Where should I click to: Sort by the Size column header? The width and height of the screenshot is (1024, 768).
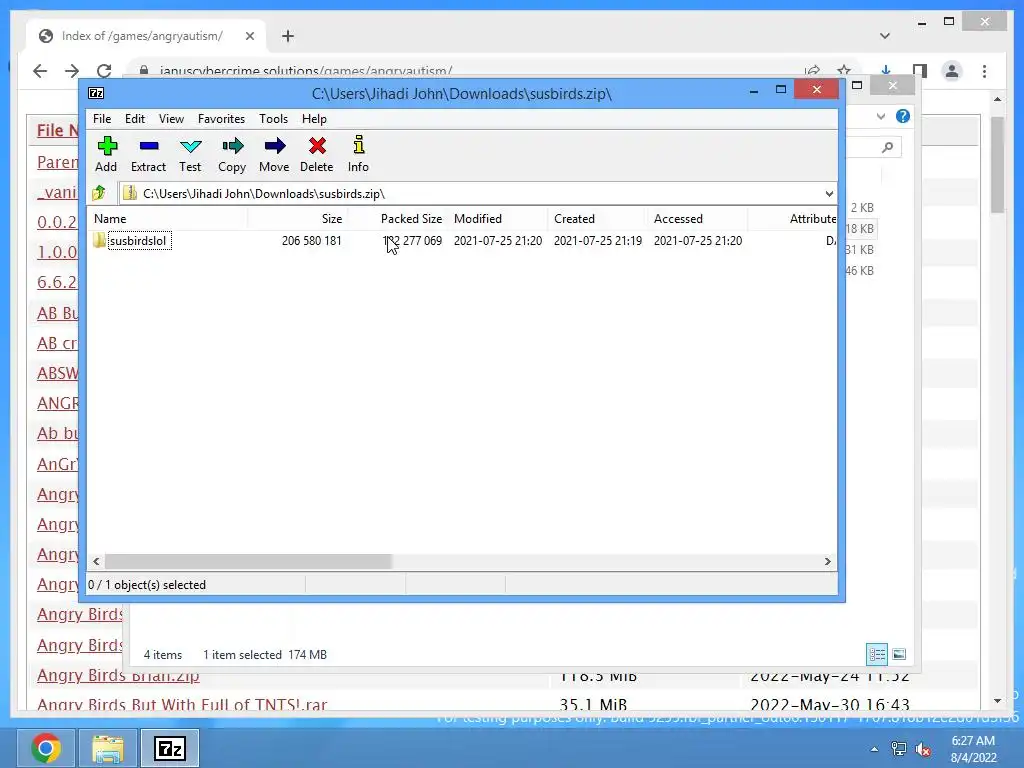[x=297, y=219]
